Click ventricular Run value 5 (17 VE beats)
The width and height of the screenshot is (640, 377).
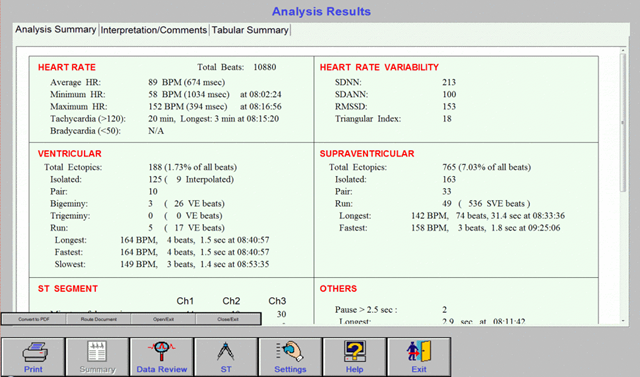click(x=187, y=228)
